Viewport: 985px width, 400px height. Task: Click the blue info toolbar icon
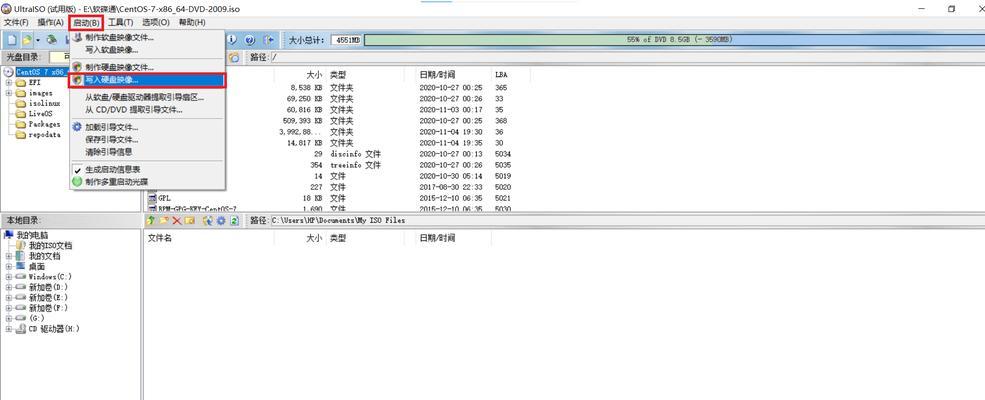click(232, 40)
